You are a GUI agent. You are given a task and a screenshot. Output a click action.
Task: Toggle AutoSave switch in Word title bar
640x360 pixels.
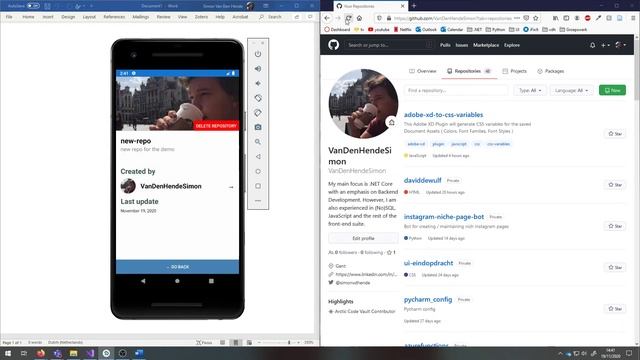(x=33, y=6)
